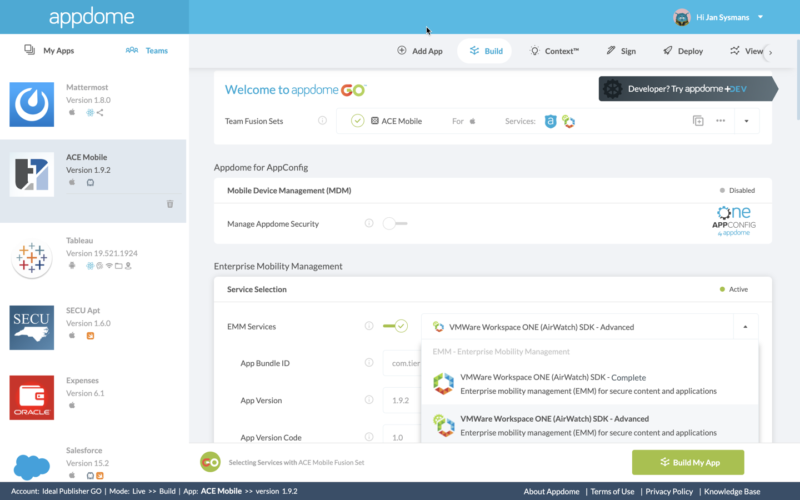Click Developer? Try appdome +DEV banner

688,89
